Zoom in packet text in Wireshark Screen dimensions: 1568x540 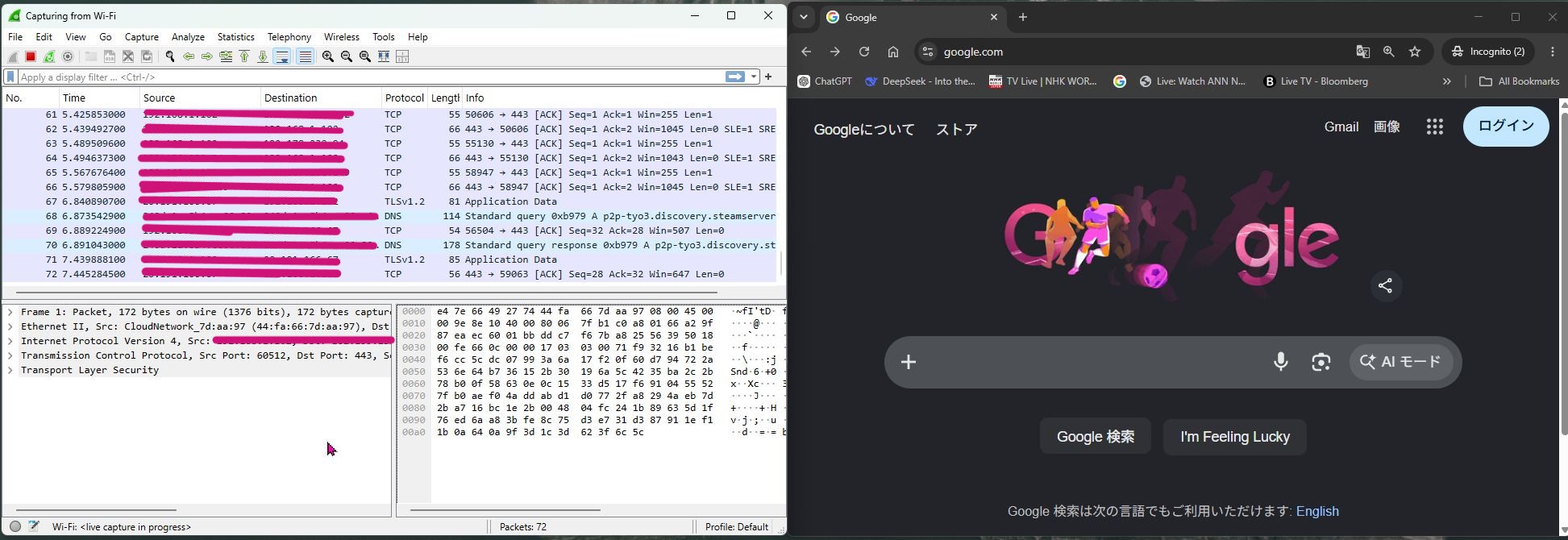[328, 56]
